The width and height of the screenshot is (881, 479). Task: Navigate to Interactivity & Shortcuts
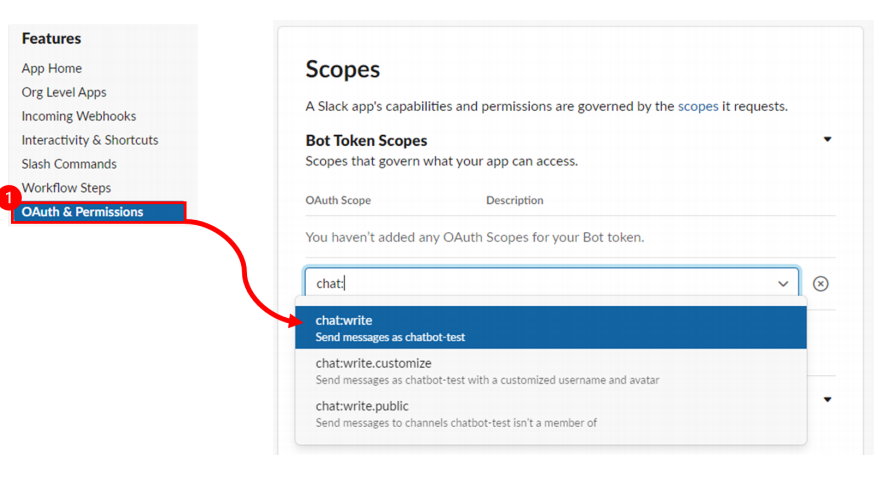(x=90, y=140)
